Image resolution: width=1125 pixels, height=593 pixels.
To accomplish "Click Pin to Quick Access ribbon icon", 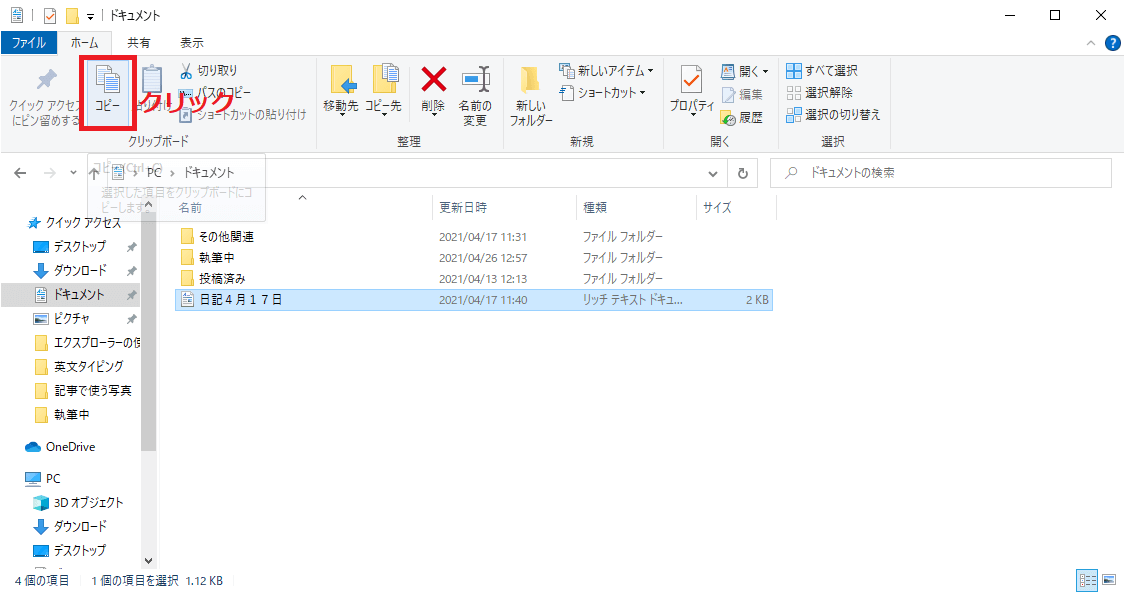I will click(x=47, y=80).
